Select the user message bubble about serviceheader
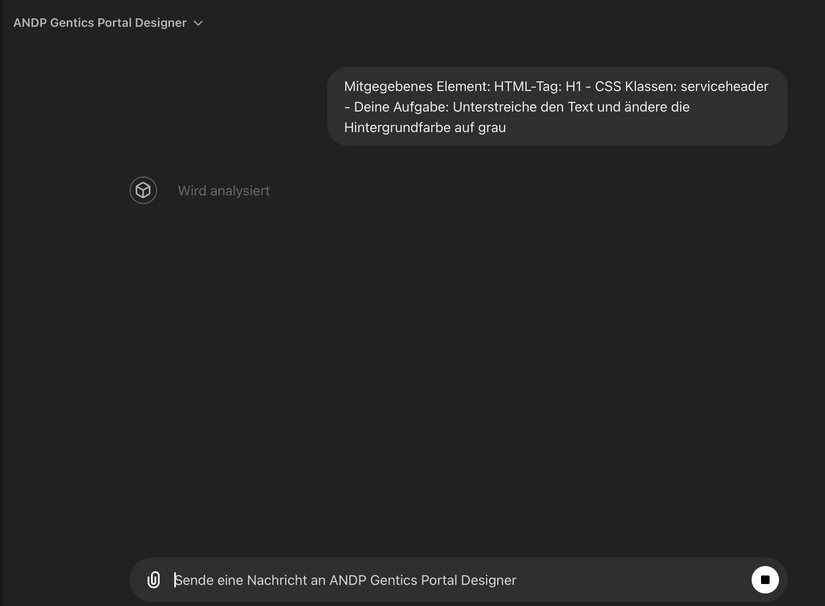 (556, 107)
